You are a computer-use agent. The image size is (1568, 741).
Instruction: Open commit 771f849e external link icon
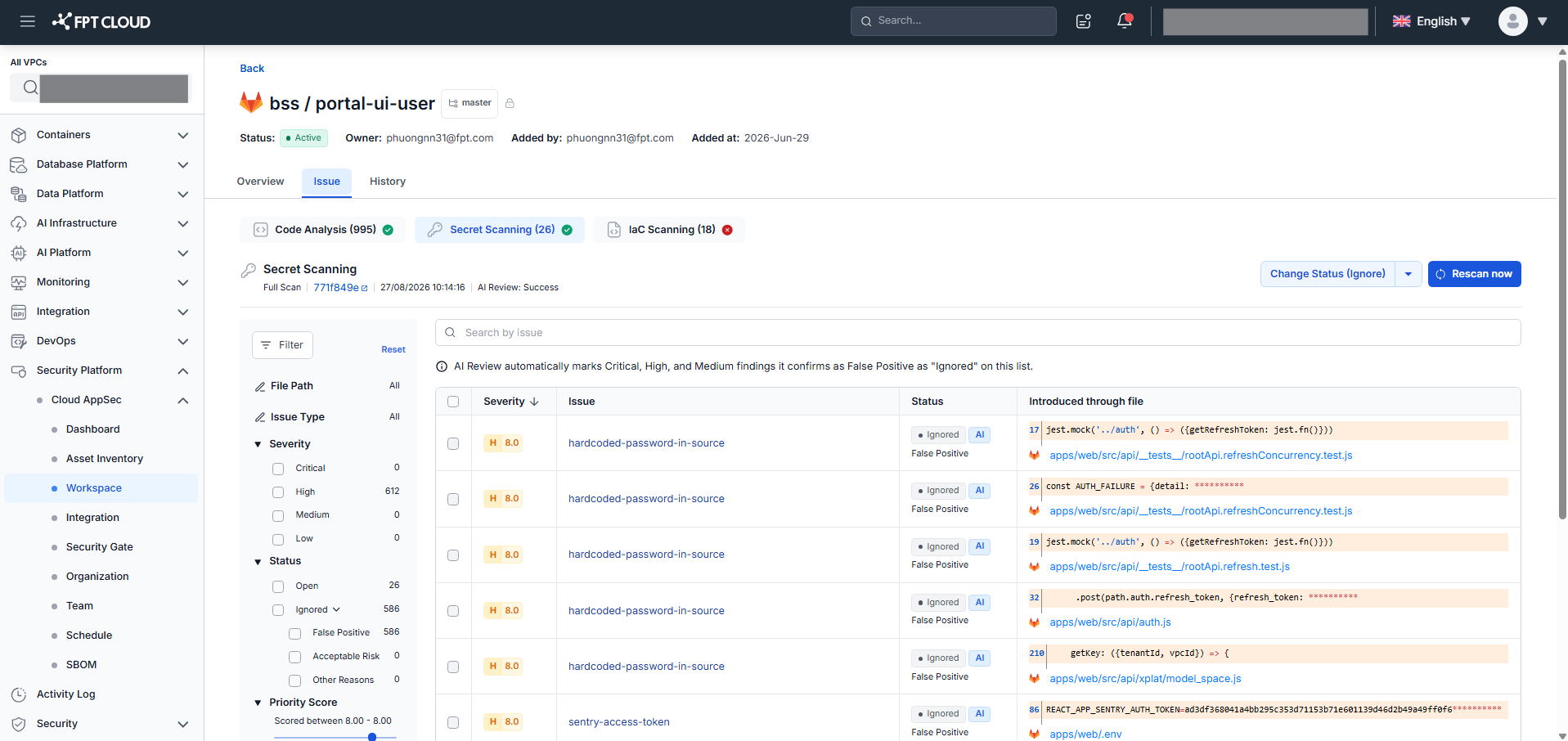pyautogui.click(x=365, y=288)
